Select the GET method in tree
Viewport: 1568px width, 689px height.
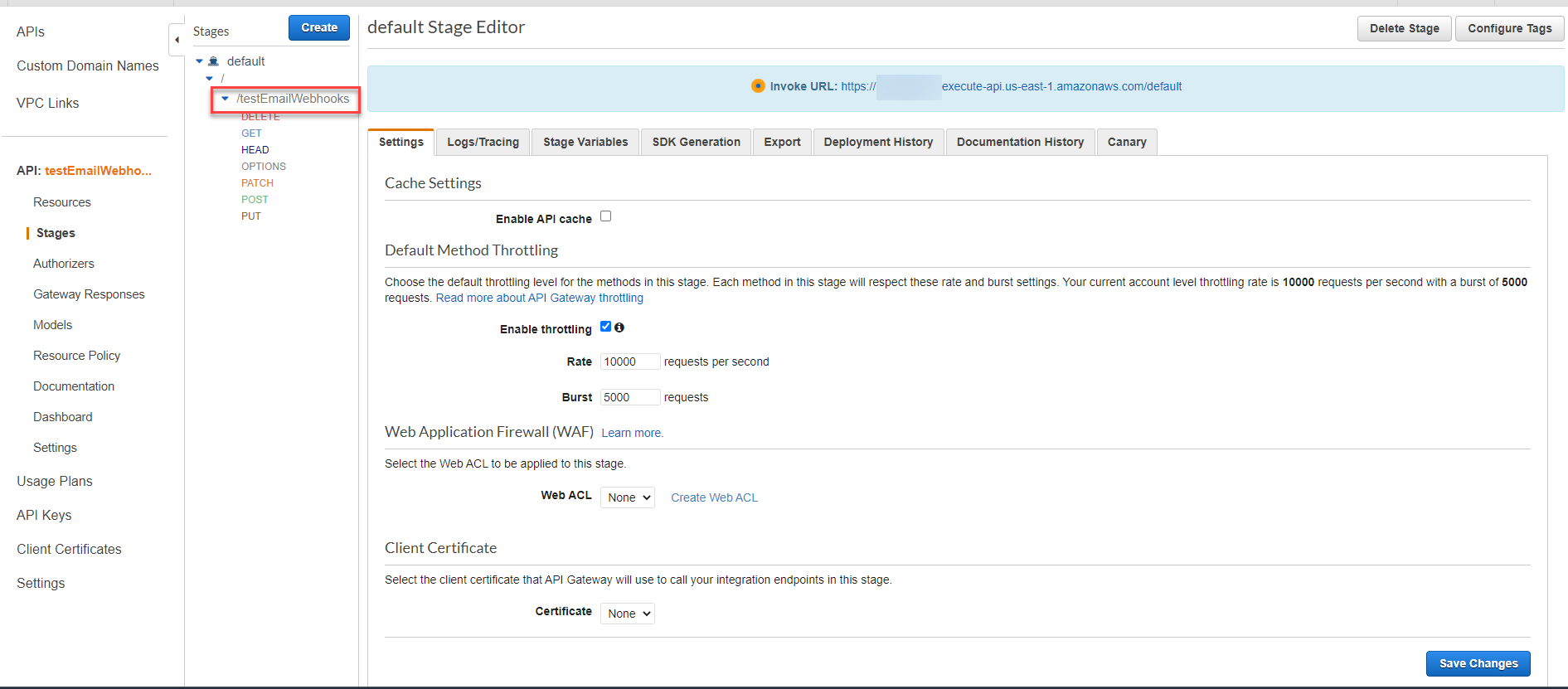[x=251, y=133]
